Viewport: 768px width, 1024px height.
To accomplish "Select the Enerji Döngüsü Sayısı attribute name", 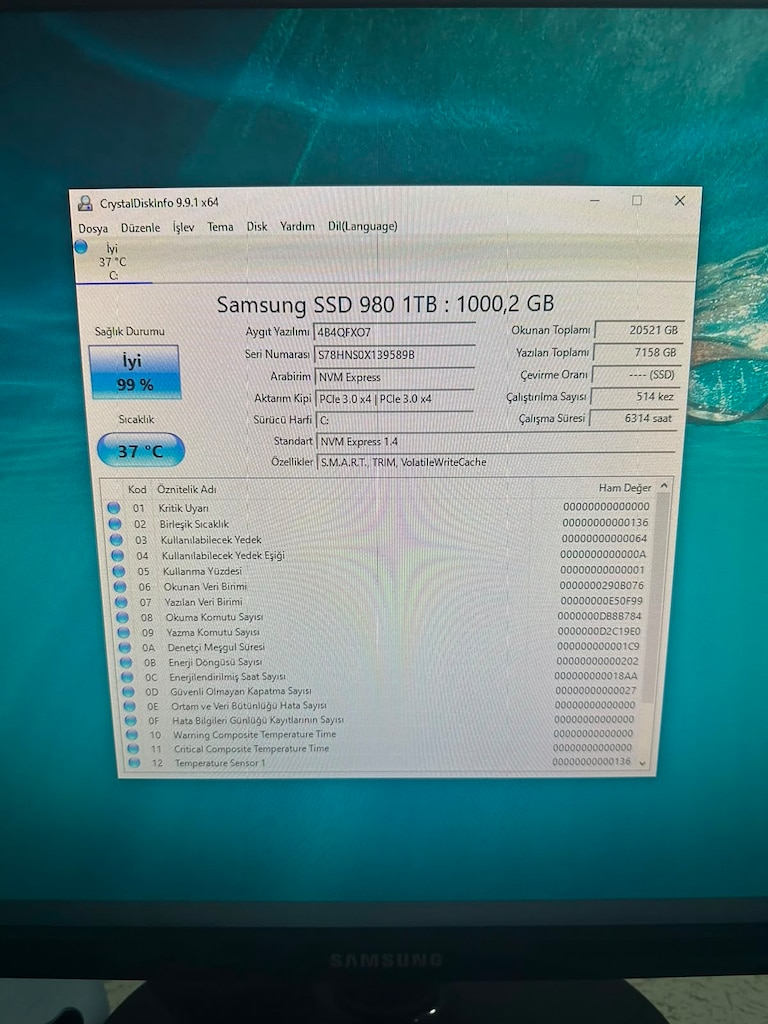I will coord(215,662).
